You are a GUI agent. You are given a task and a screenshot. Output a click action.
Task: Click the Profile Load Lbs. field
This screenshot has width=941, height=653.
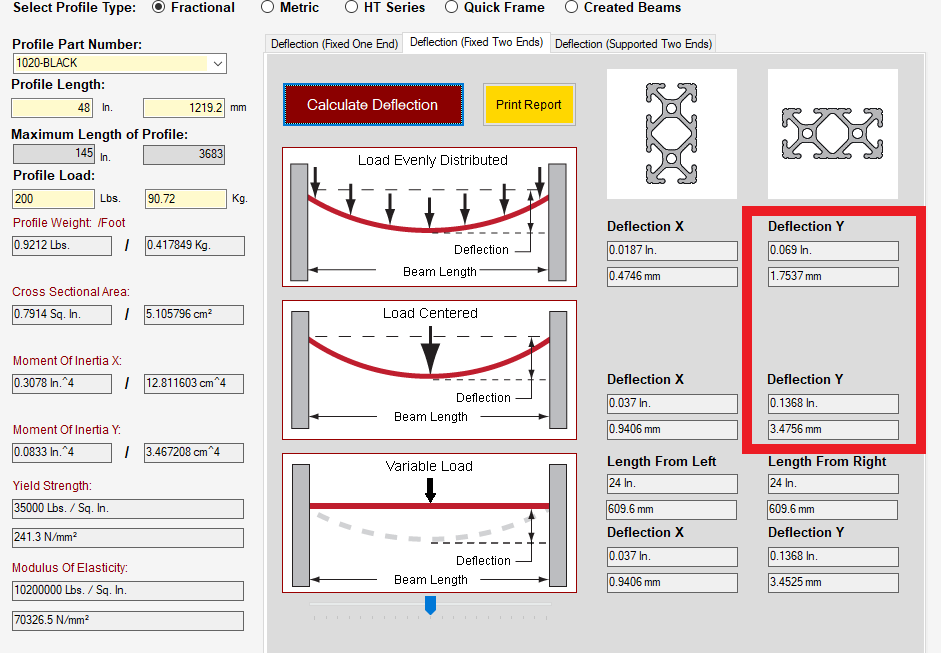[x=53, y=198]
